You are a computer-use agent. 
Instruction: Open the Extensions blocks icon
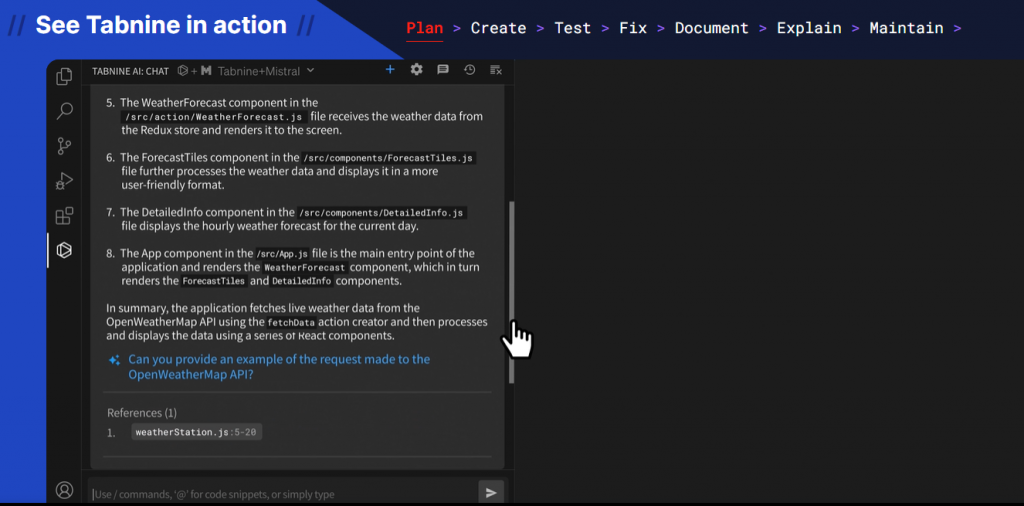click(64, 216)
